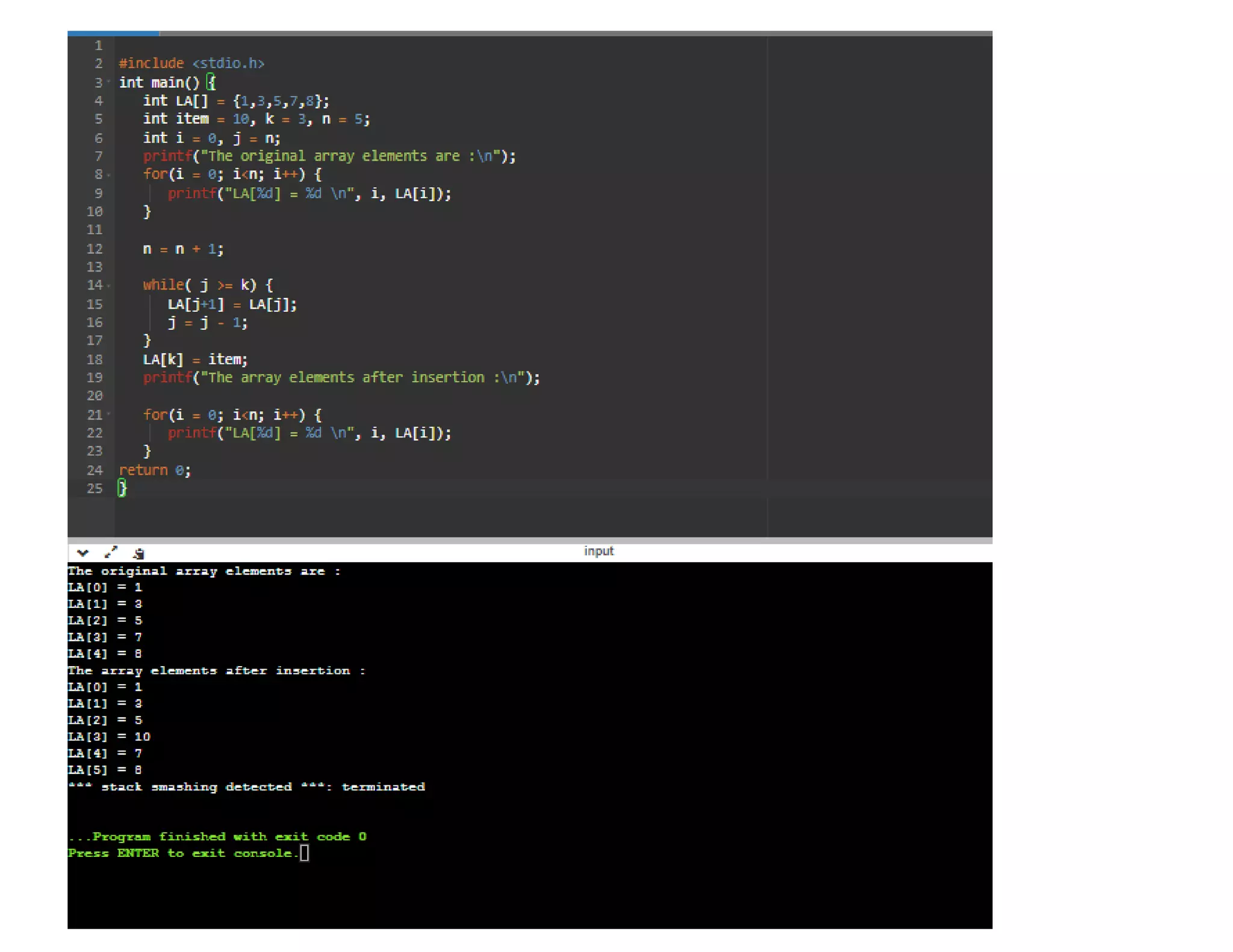Fold the main() function at line 3
Screen dimensions: 1233x952
[109, 81]
